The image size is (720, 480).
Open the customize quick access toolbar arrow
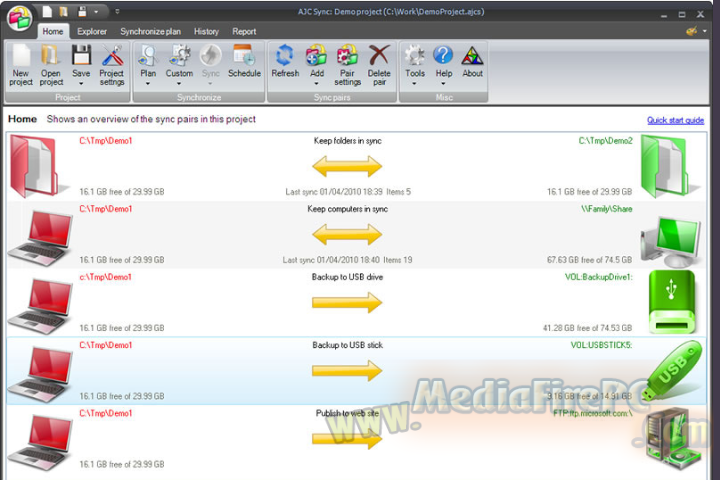[117, 12]
